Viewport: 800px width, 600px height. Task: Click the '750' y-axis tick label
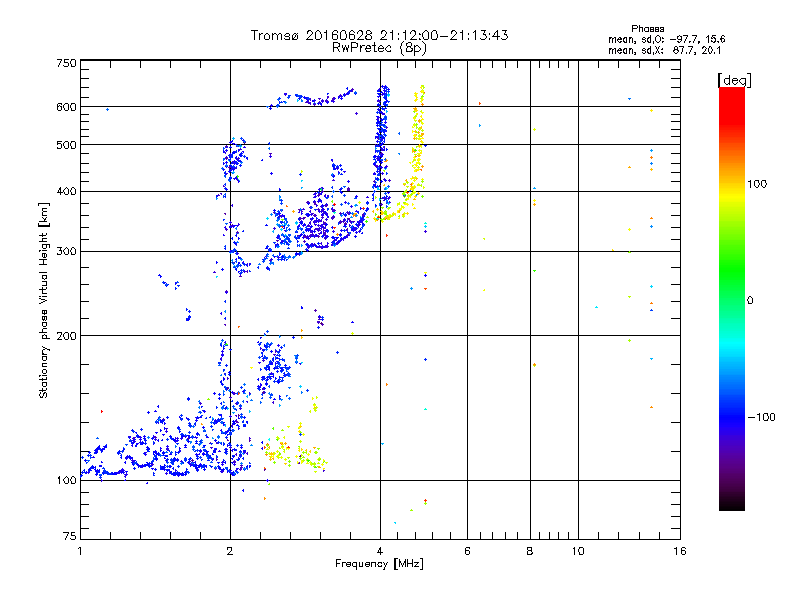pyautogui.click(x=66, y=63)
